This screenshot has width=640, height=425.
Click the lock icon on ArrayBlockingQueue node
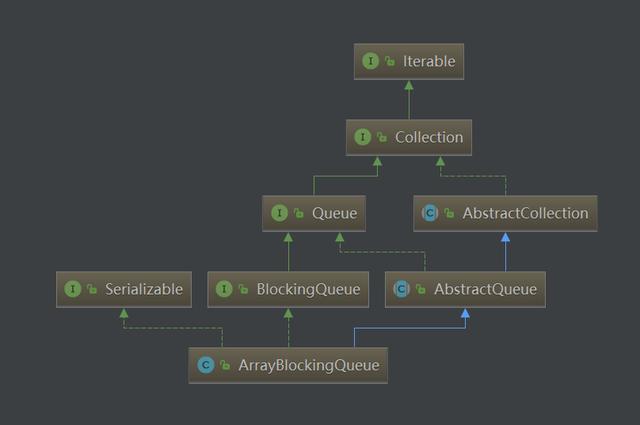pos(225,367)
